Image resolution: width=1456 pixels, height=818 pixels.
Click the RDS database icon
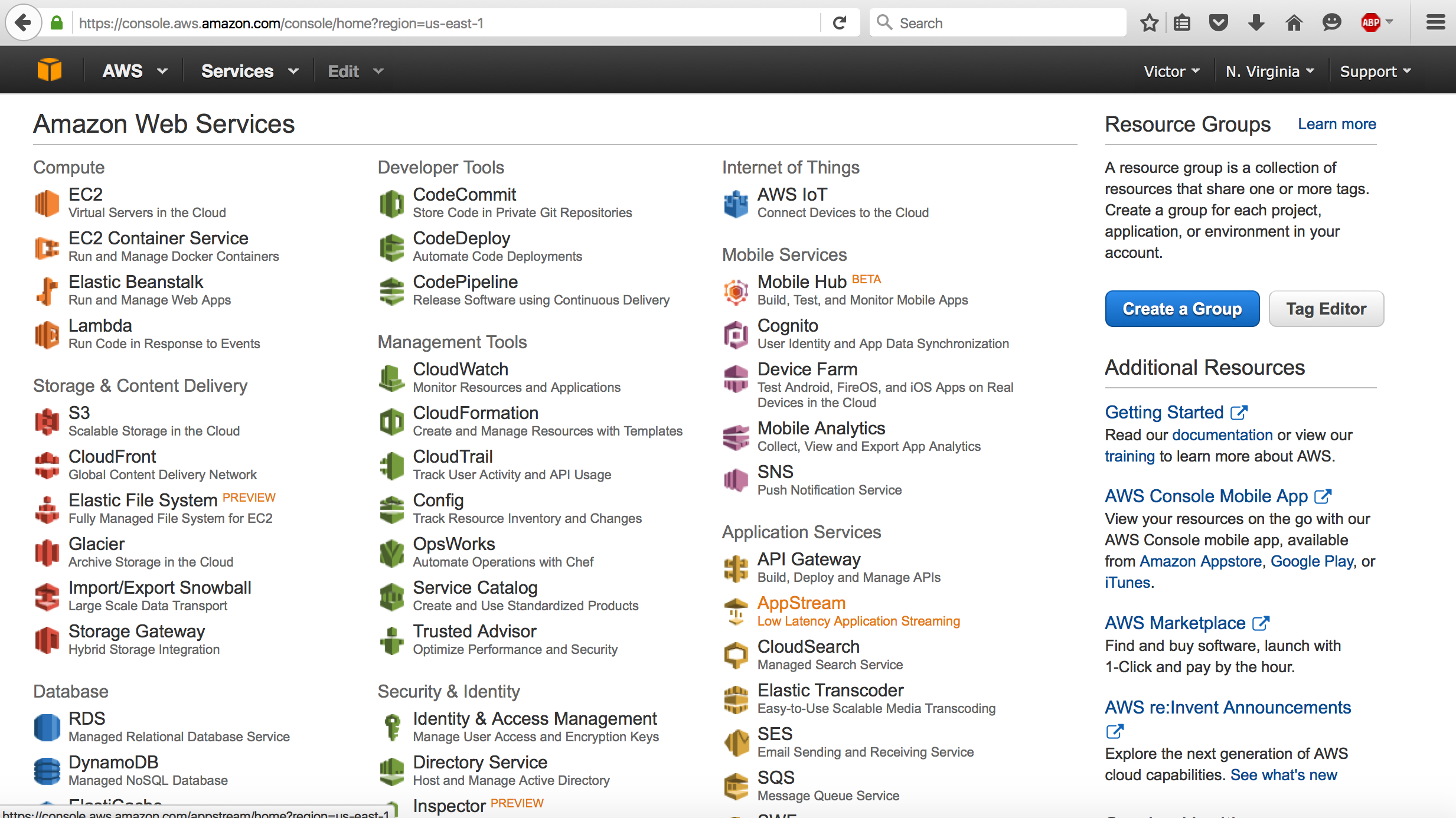point(47,727)
